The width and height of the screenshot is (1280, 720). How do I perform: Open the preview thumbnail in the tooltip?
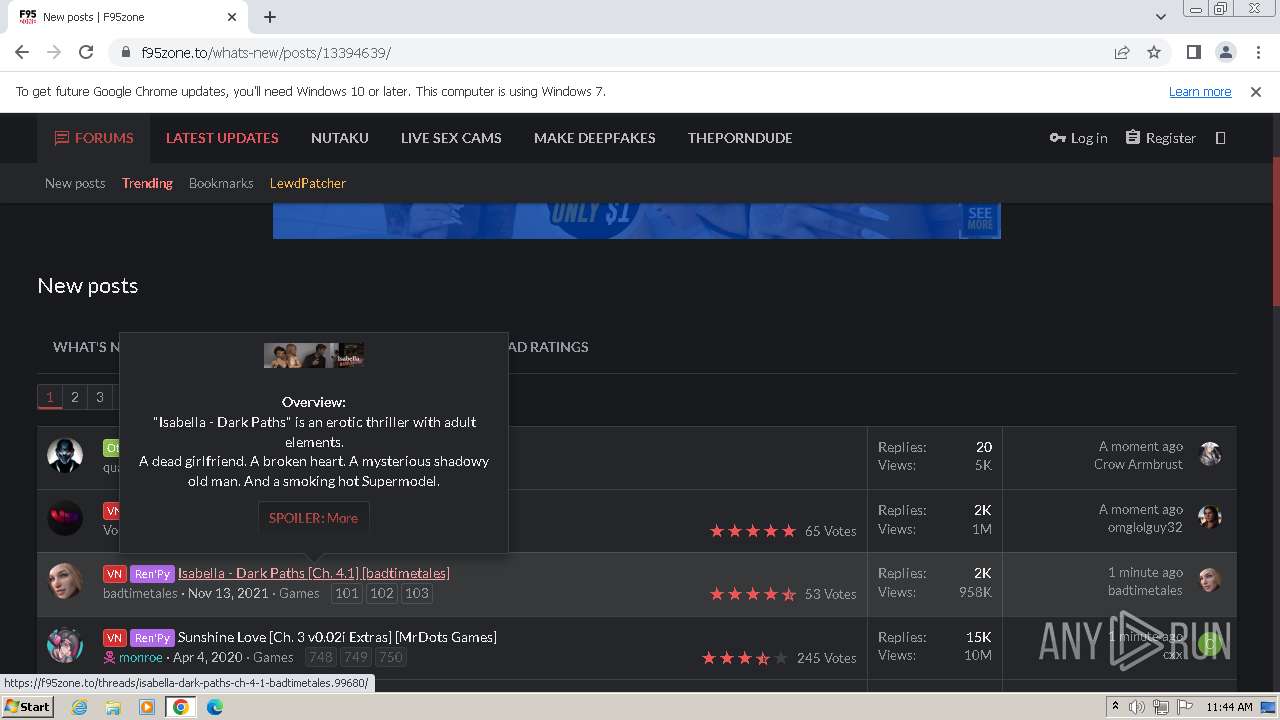(314, 355)
